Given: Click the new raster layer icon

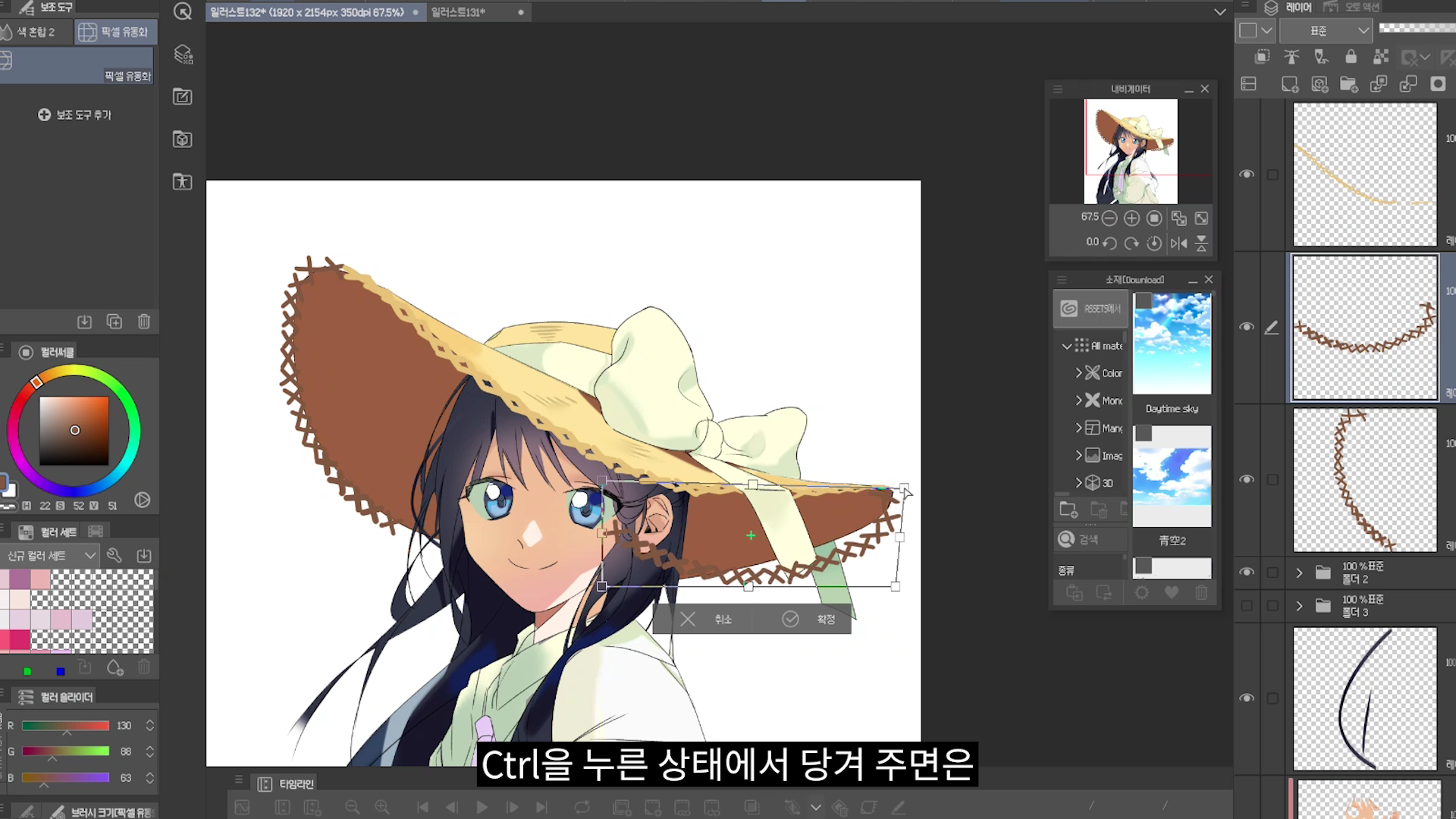Looking at the screenshot, I should (x=1289, y=84).
